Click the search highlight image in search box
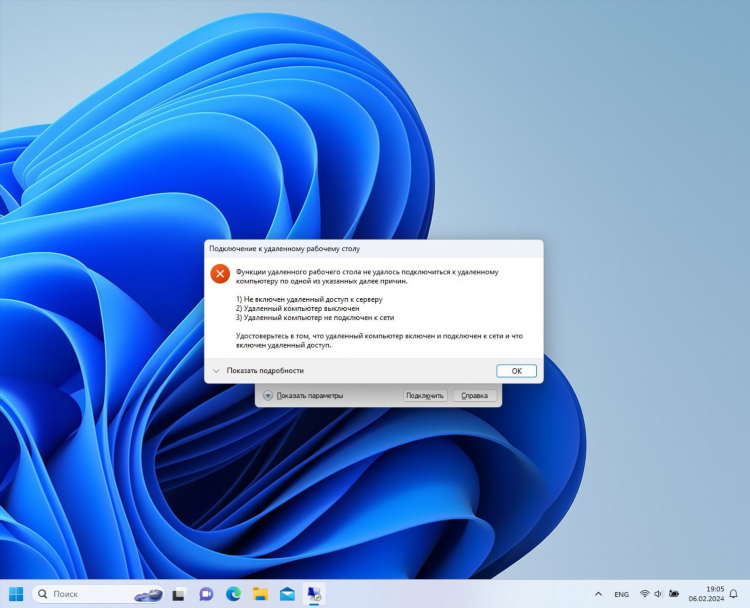 tap(149, 595)
